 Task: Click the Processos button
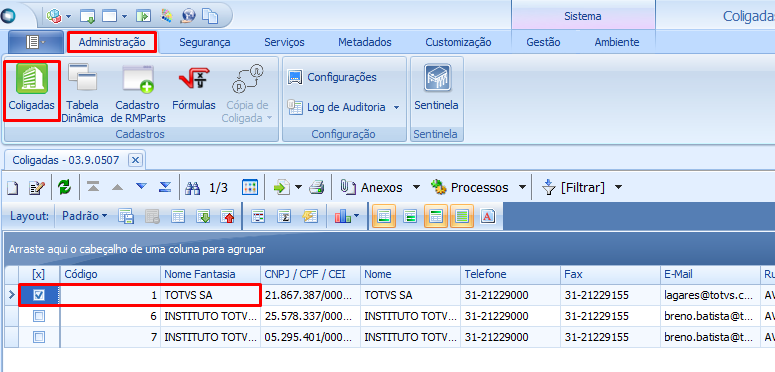click(x=470, y=188)
